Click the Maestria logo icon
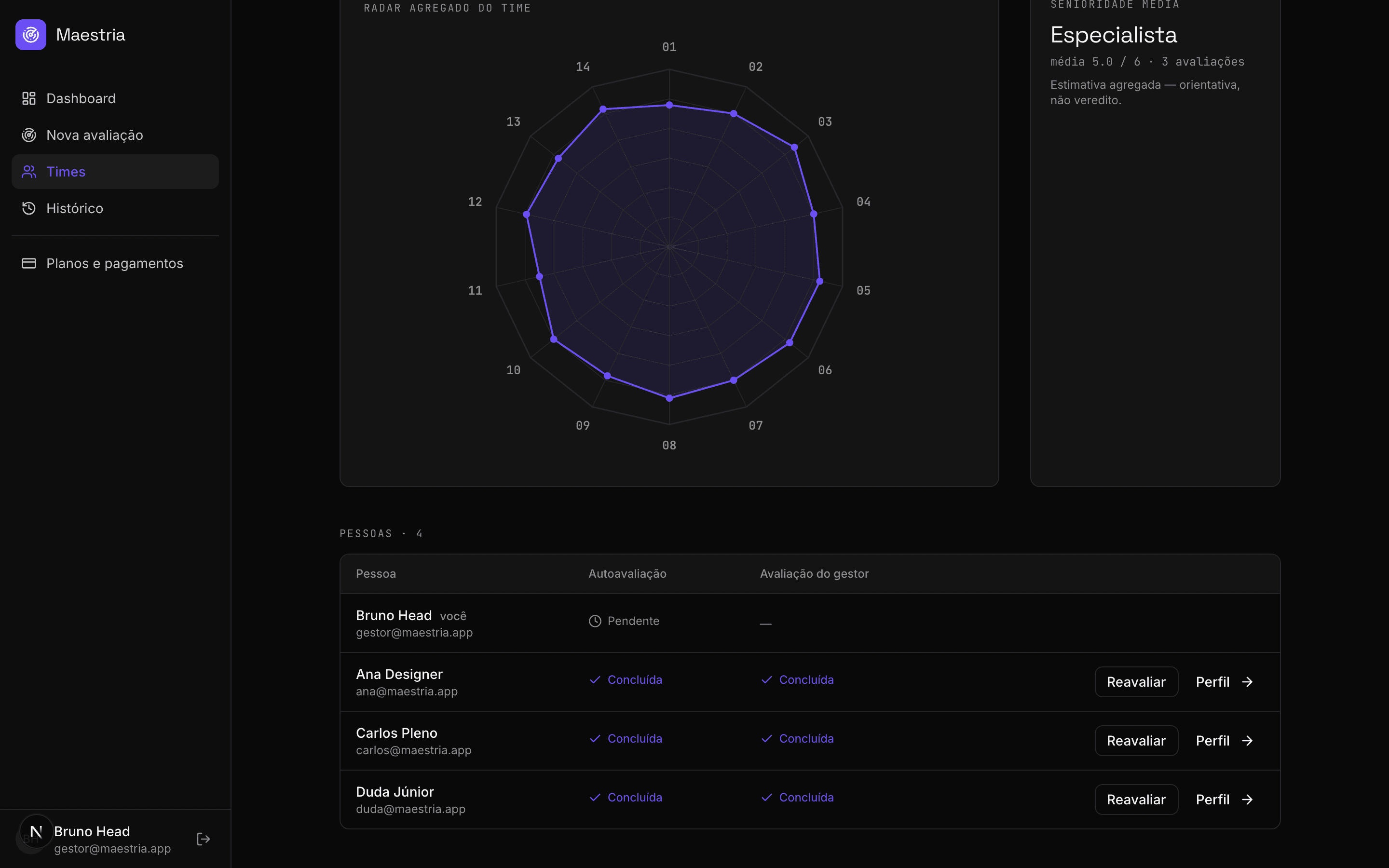This screenshot has width=1389, height=868. click(30, 34)
